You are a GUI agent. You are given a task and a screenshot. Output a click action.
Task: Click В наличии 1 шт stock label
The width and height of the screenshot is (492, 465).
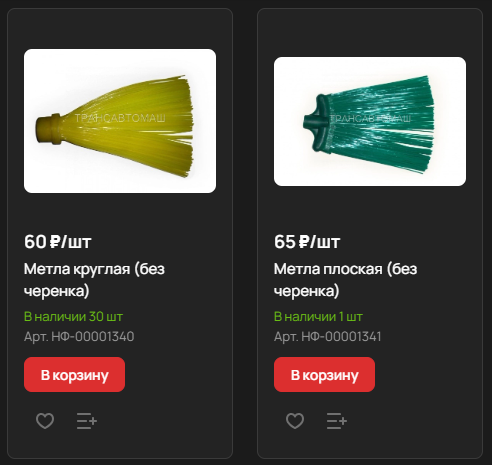tap(318, 316)
